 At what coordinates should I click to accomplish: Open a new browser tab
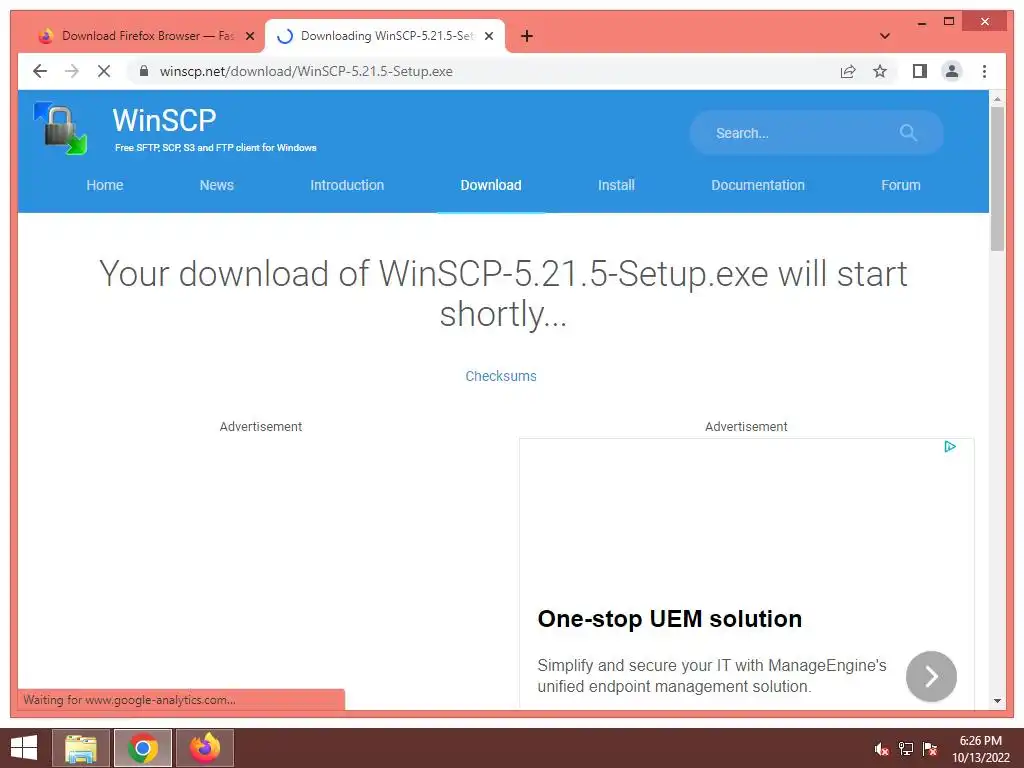(527, 36)
